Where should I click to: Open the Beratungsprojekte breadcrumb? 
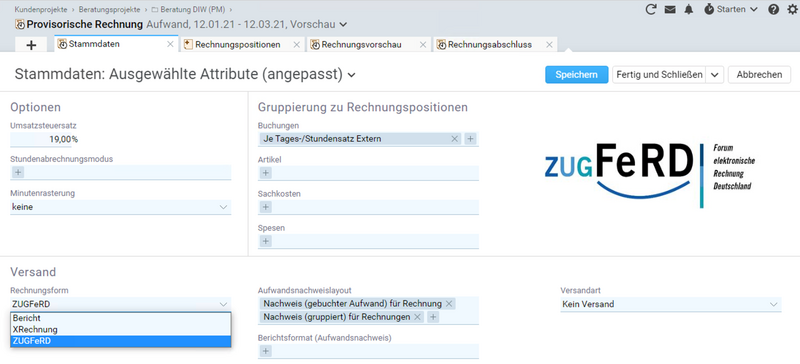(109, 10)
